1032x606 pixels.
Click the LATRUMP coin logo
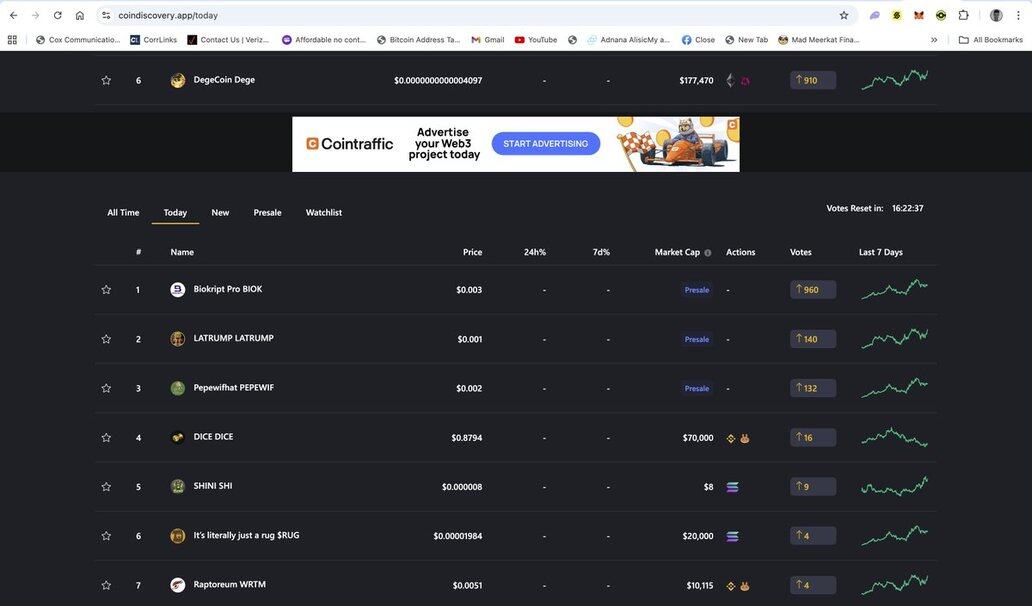pos(177,339)
